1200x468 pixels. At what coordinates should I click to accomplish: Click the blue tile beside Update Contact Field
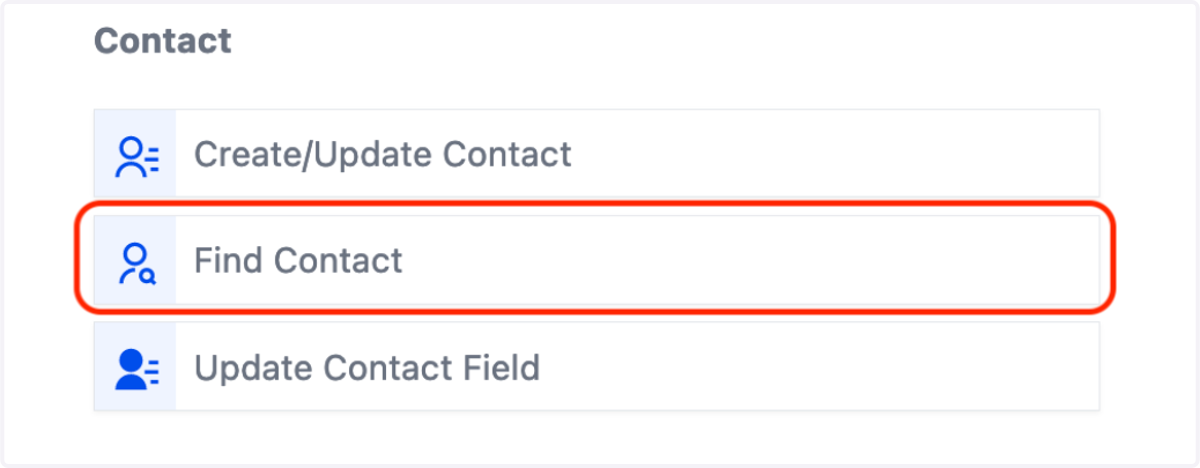point(135,367)
